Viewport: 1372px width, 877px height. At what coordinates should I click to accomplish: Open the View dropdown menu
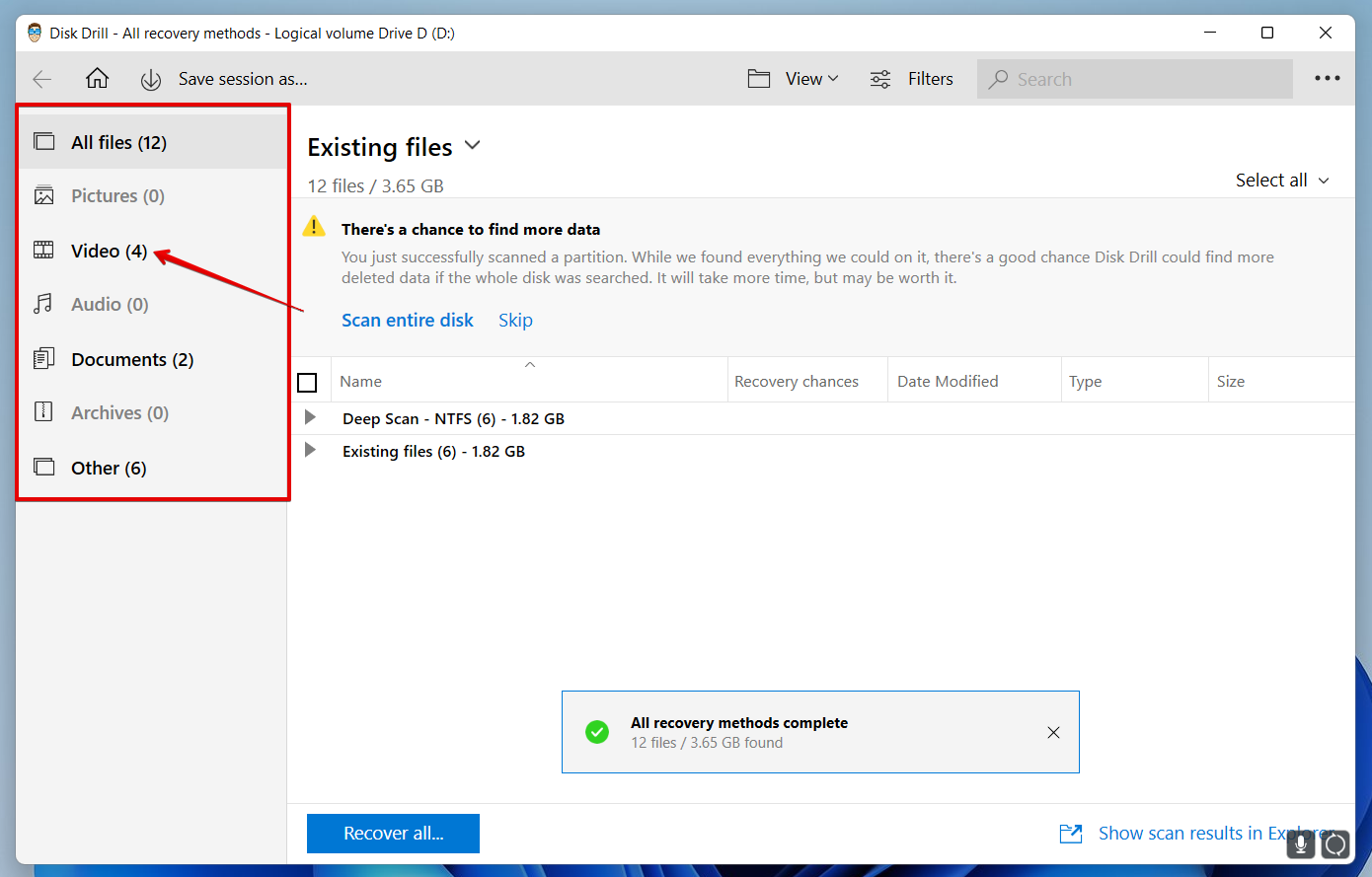(x=811, y=79)
